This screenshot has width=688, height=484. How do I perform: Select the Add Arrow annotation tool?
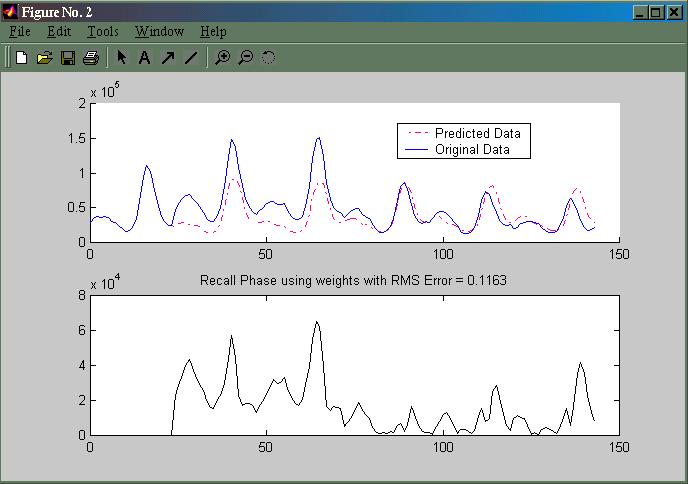click(168, 58)
